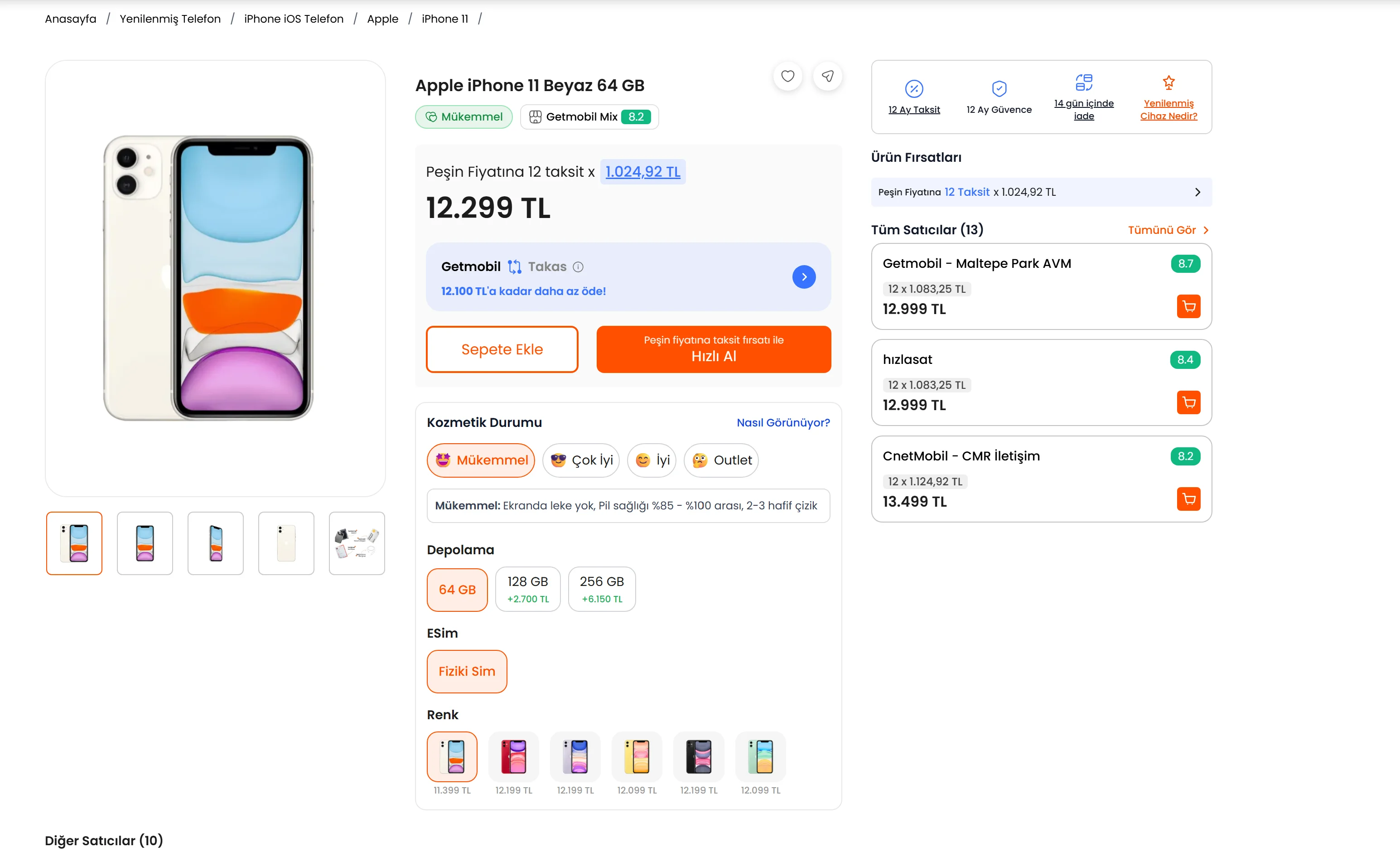The image size is (1400, 852).
Task: Click the 12 Ay Güvence shield icon
Action: click(x=999, y=89)
